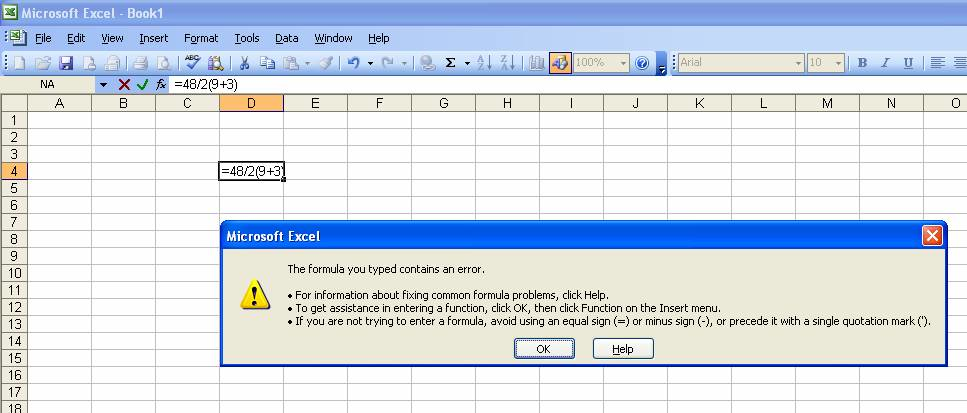Click the Permission icon

pos(89,63)
